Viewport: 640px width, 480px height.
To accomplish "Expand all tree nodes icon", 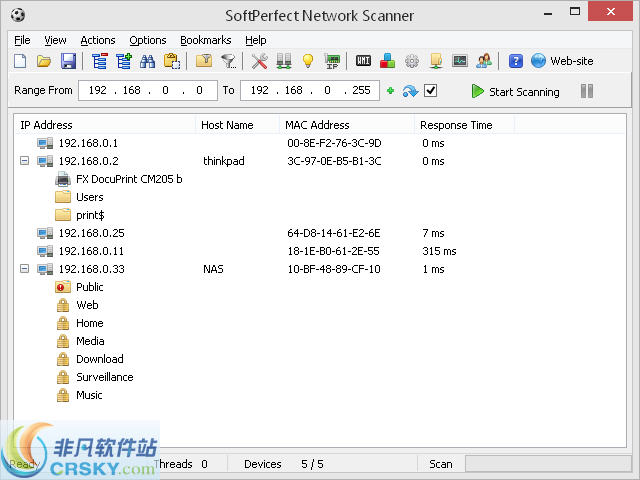I will coord(124,61).
